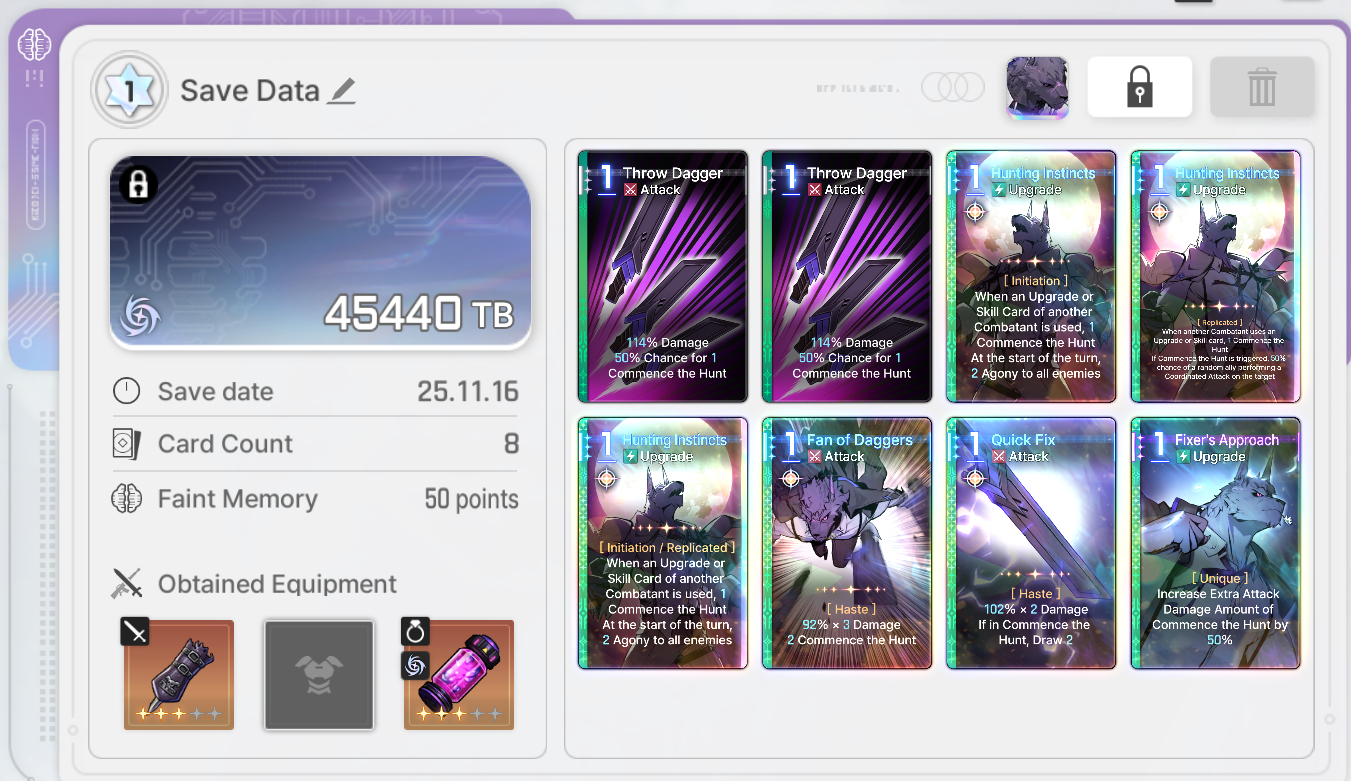Click the swirl emblem on the 45440 TB banner
The width and height of the screenshot is (1351, 781).
140,316
